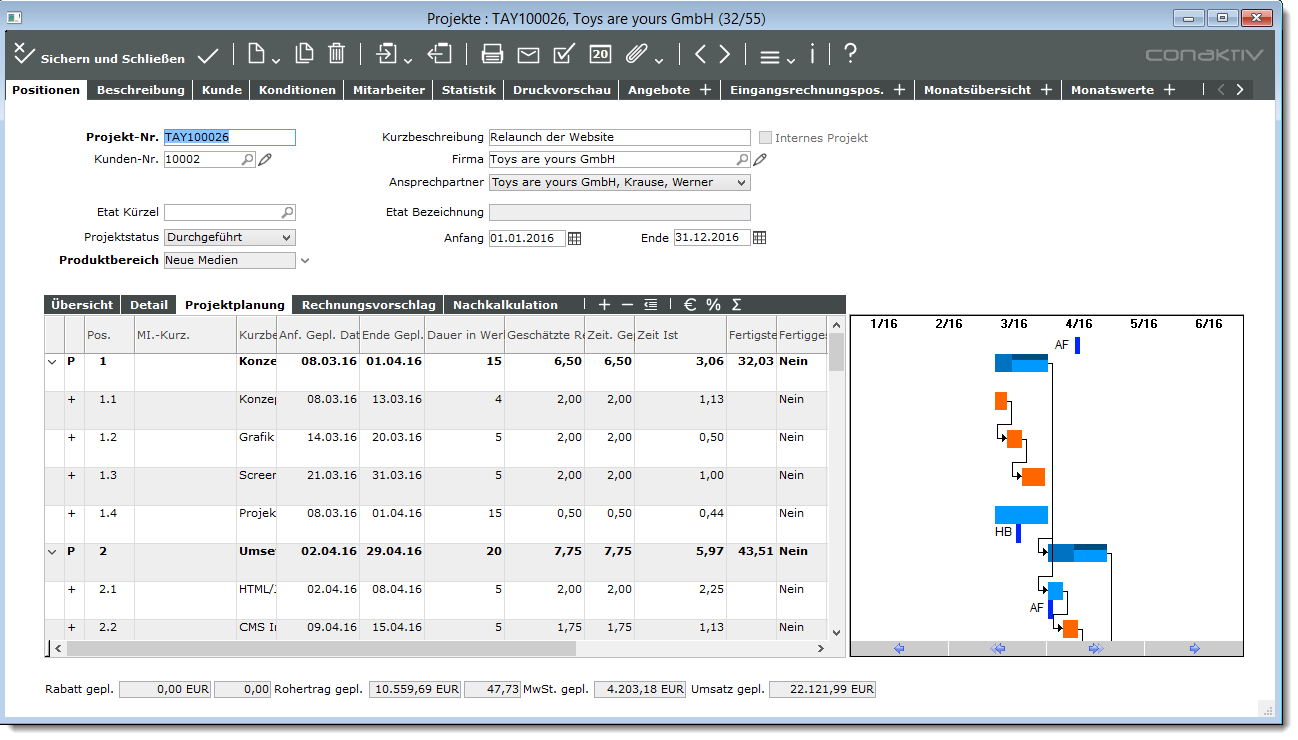
Task: Expand the Produktbereich chevron
Action: [x=306, y=261]
